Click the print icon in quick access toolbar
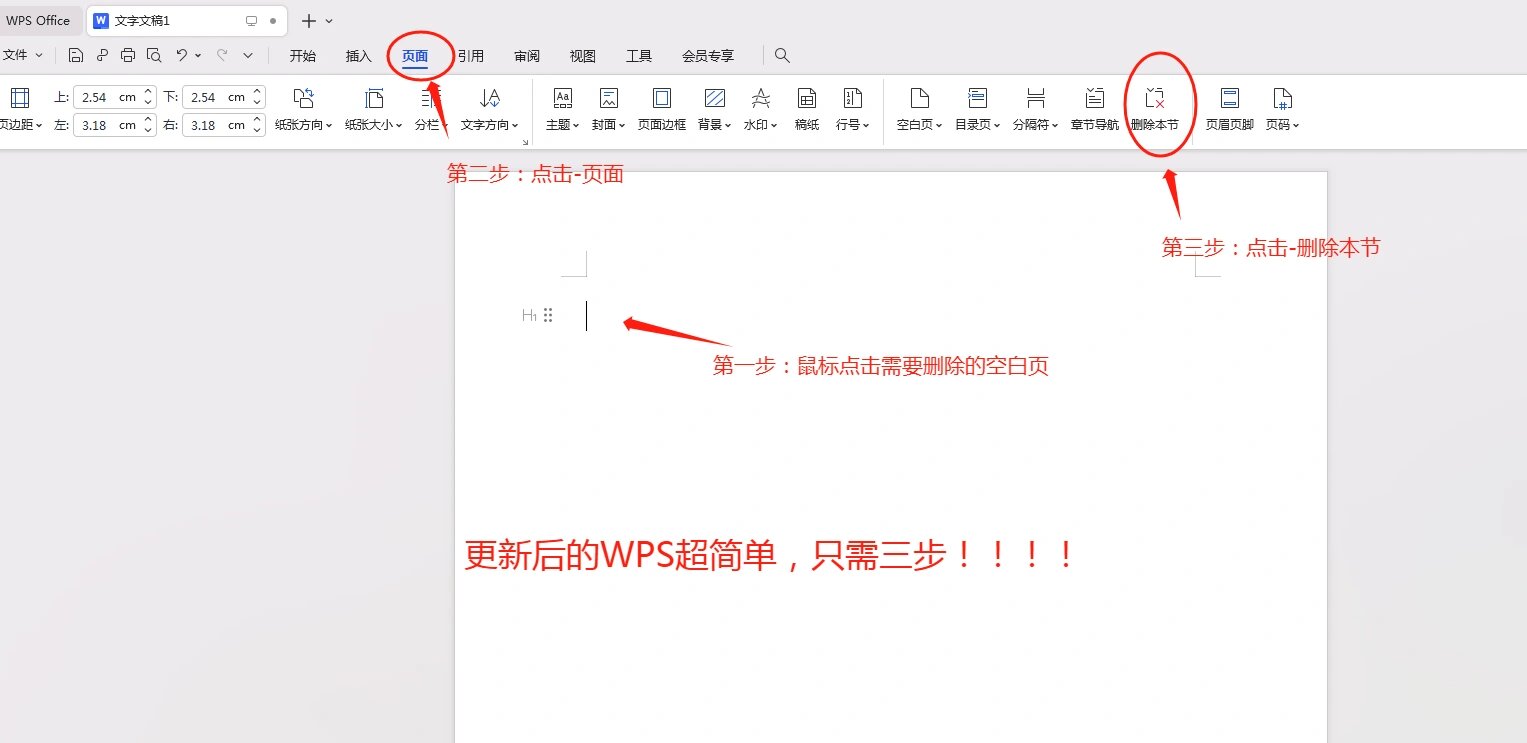The height and width of the screenshot is (743, 1527). click(x=128, y=56)
